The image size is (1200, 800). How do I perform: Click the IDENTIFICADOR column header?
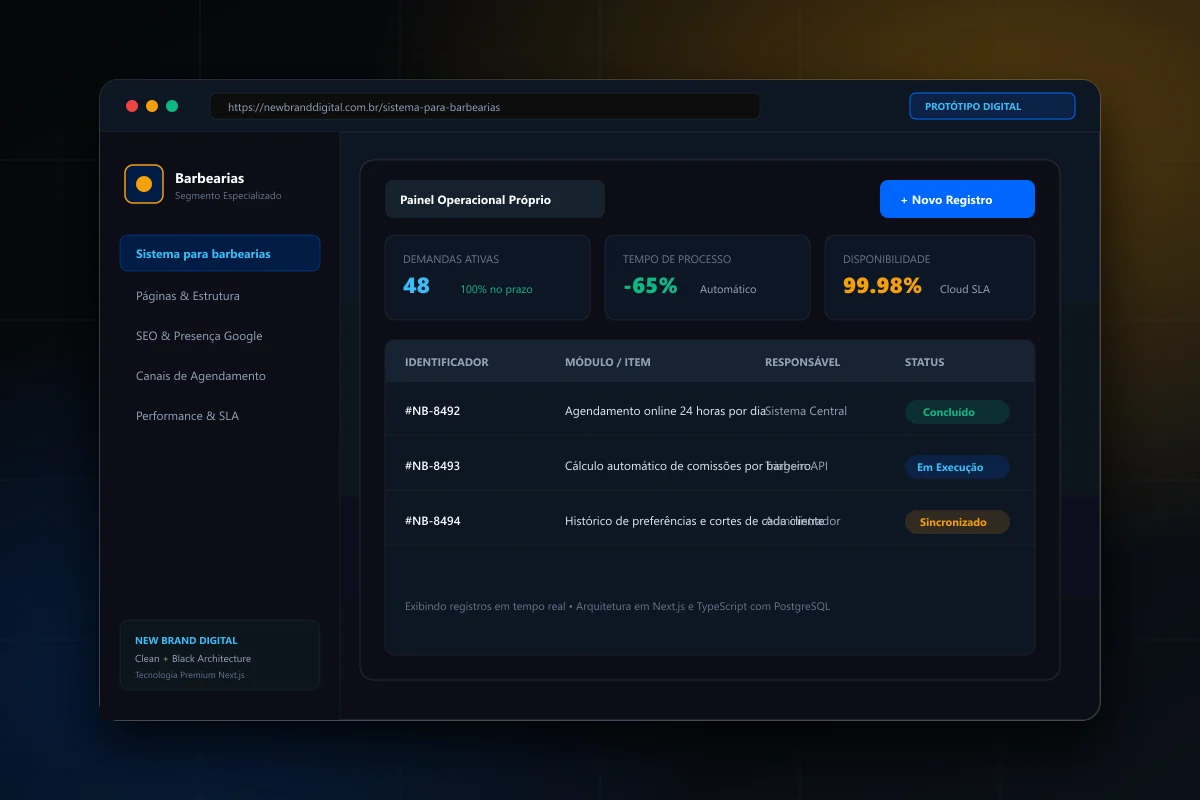tap(447, 362)
